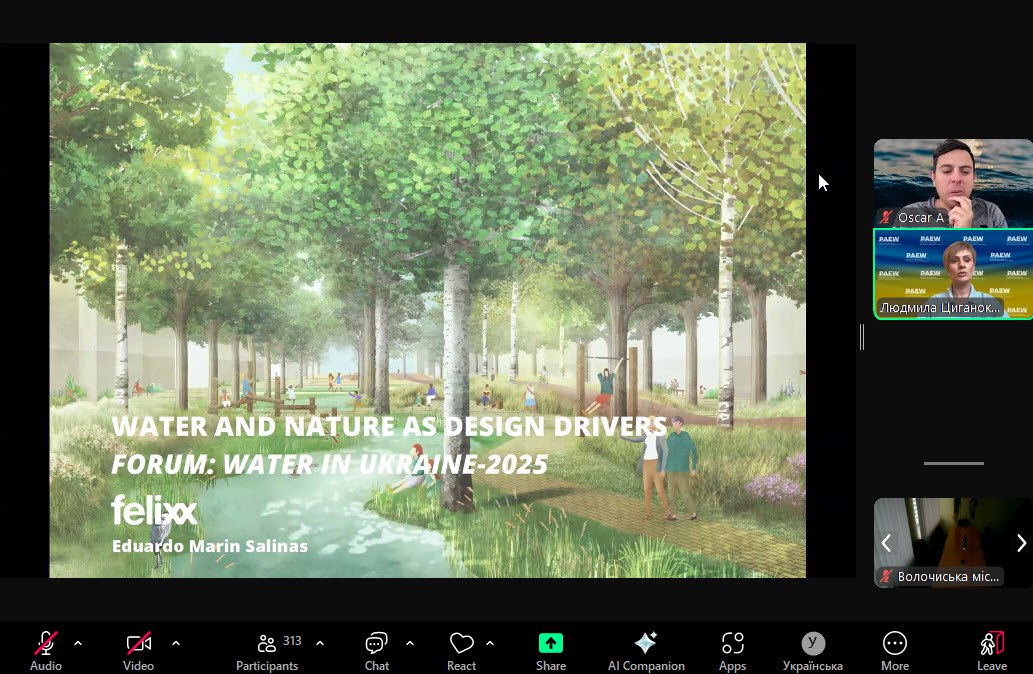This screenshot has width=1033, height=674.
Task: Show previous participant with left arrow
Action: [x=886, y=543]
